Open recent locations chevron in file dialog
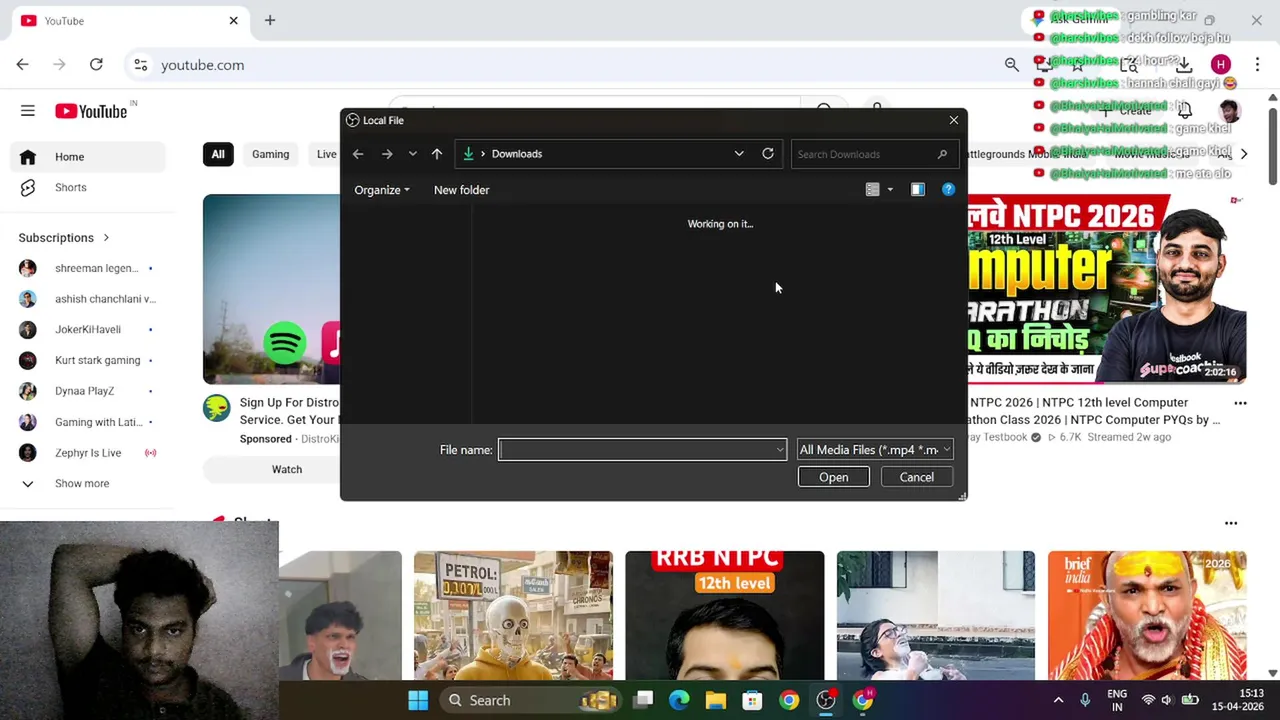The image size is (1280, 720). click(412, 154)
